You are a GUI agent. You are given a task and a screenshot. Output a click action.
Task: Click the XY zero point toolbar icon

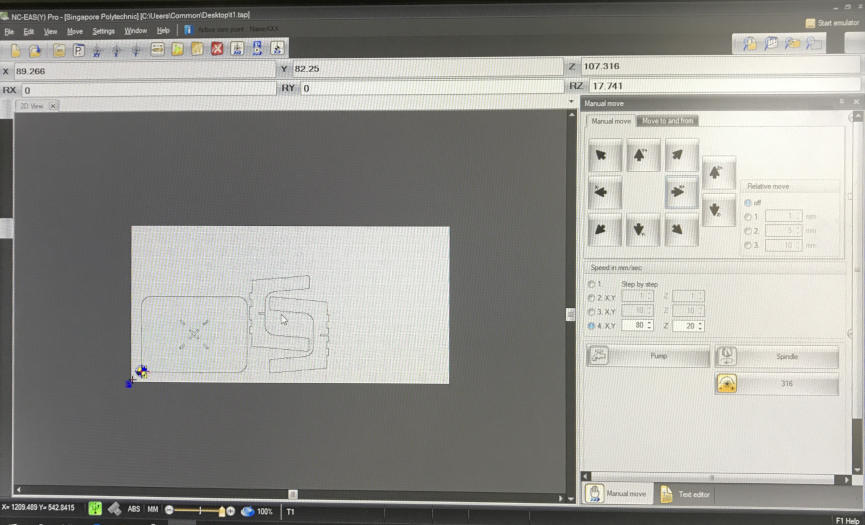pyautogui.click(x=97, y=50)
